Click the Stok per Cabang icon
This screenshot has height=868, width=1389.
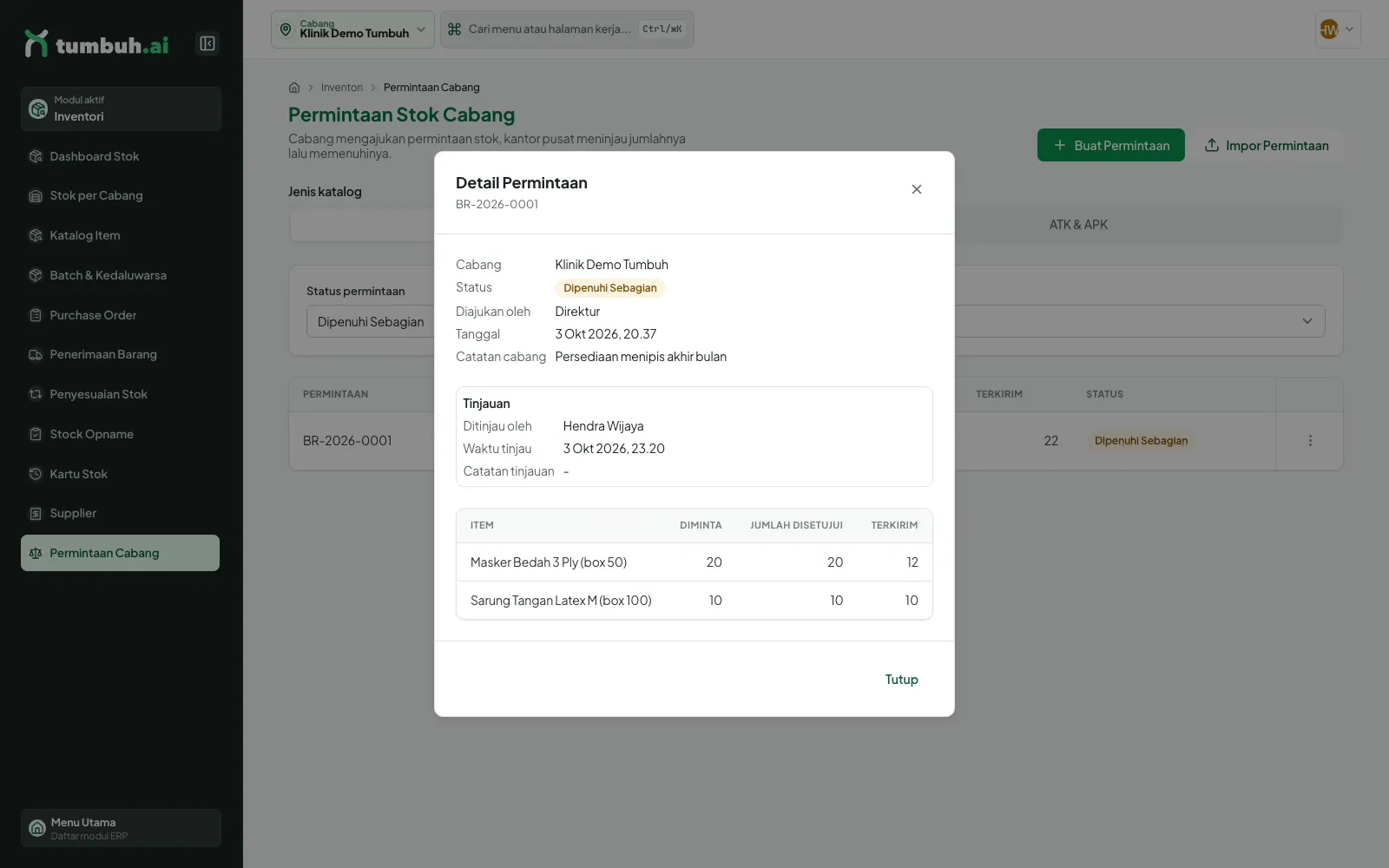[x=36, y=196]
